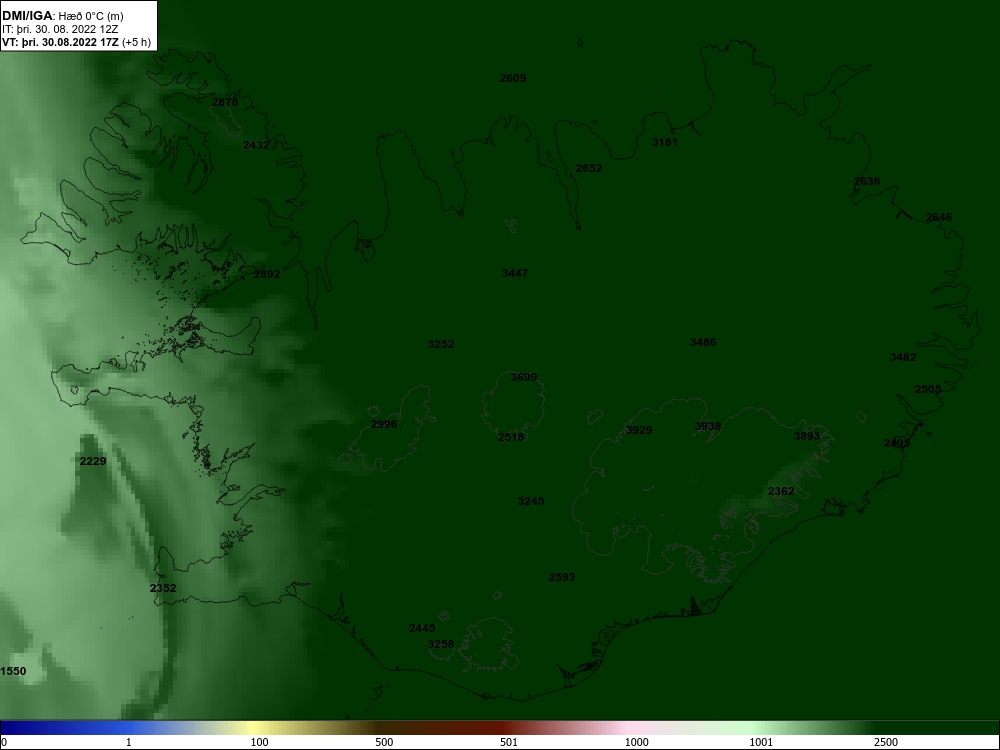Click the color scale label 1001
The image size is (1000, 750).
(761, 742)
